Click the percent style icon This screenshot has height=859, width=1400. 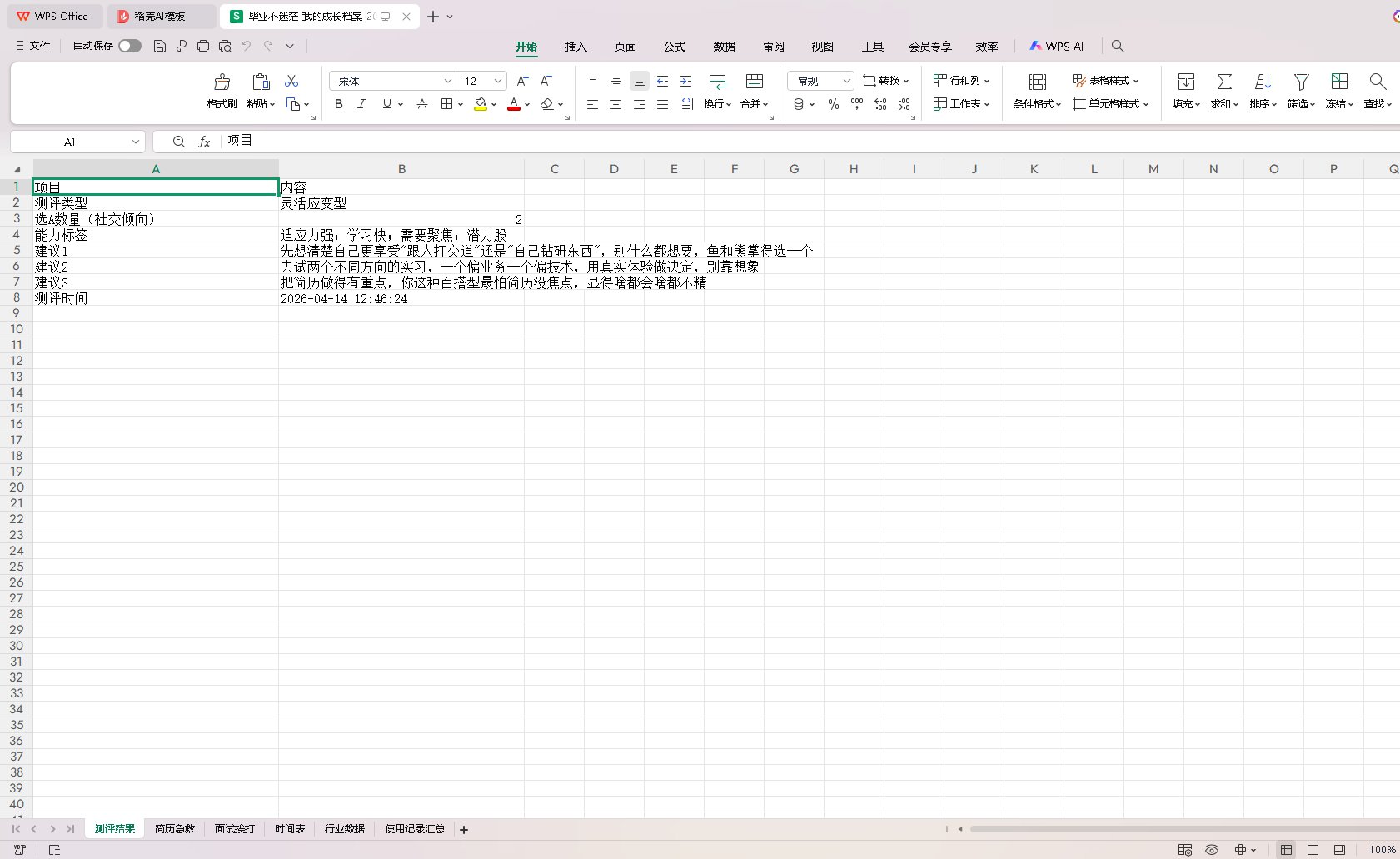coord(833,104)
